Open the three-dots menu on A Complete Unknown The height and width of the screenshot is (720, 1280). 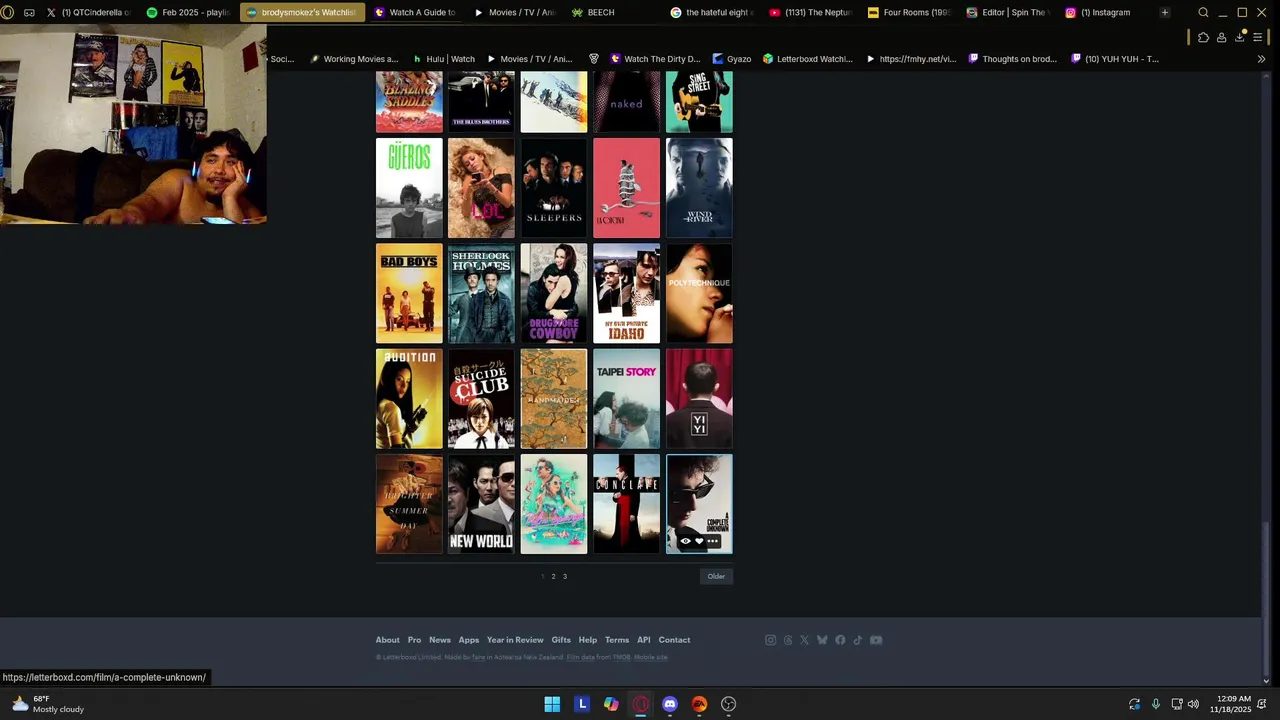[713, 541]
